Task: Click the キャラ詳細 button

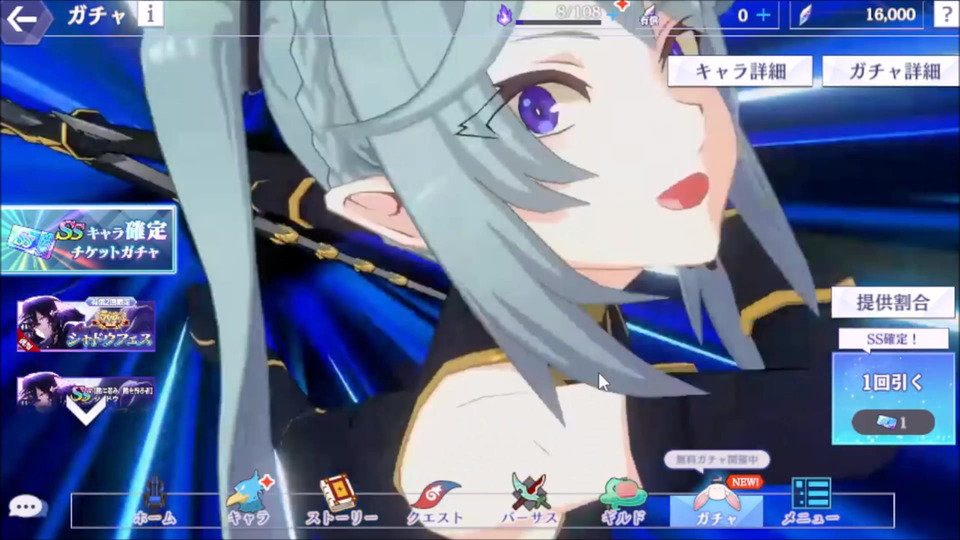Action: click(740, 71)
